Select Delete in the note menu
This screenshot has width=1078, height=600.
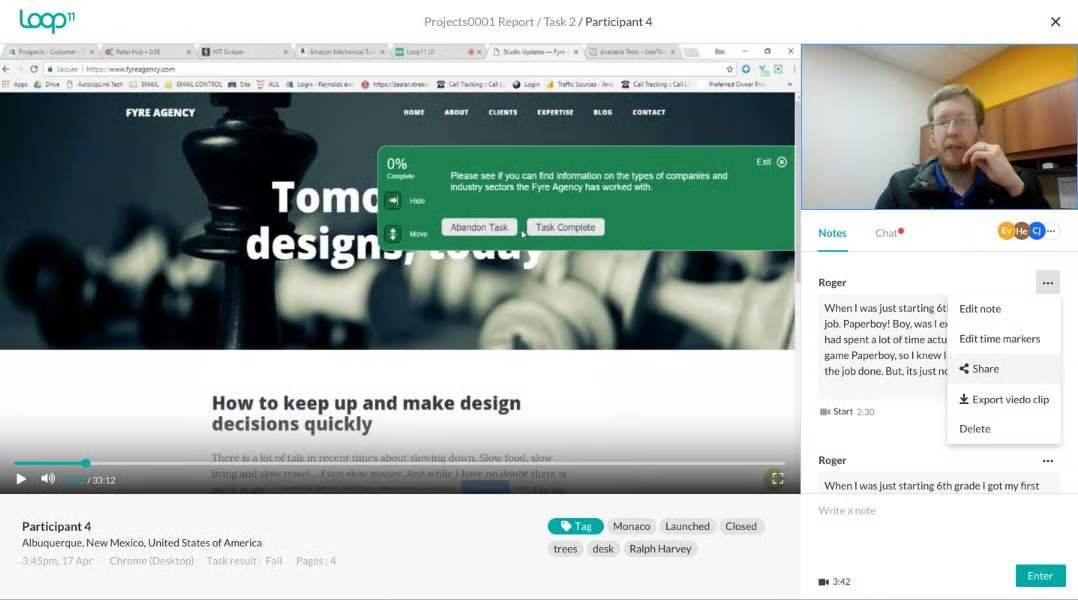click(975, 428)
